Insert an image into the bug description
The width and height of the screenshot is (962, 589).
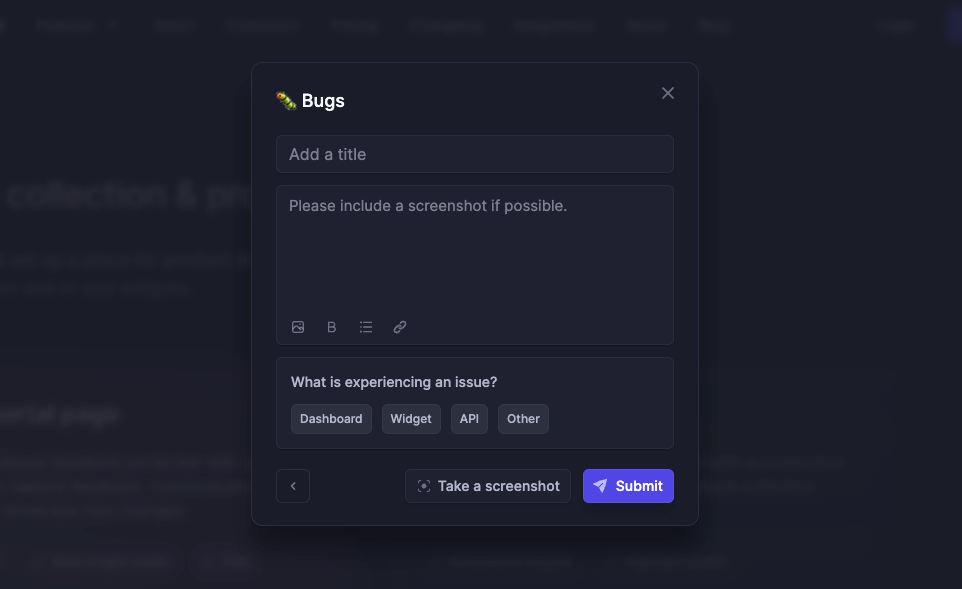[298, 327]
